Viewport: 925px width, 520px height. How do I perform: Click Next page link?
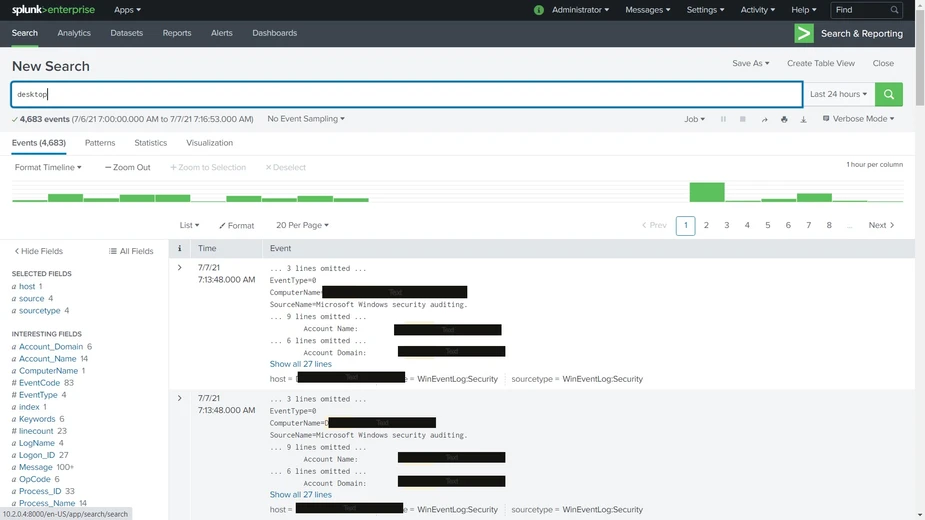point(881,225)
